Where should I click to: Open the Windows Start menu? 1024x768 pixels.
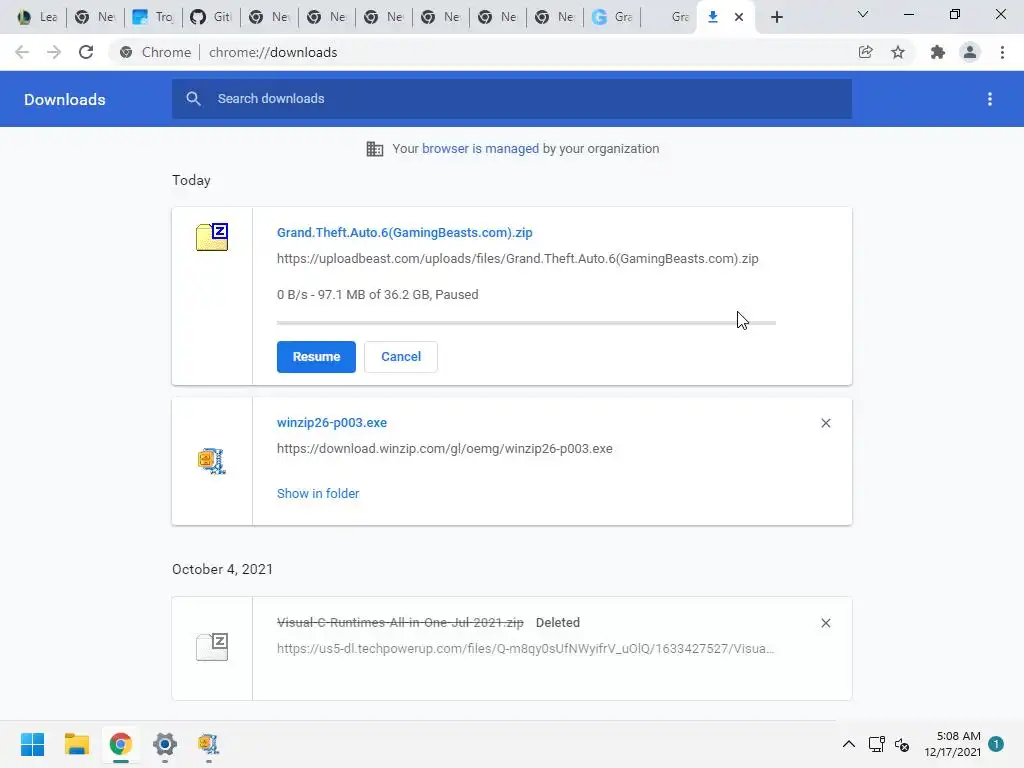32,744
